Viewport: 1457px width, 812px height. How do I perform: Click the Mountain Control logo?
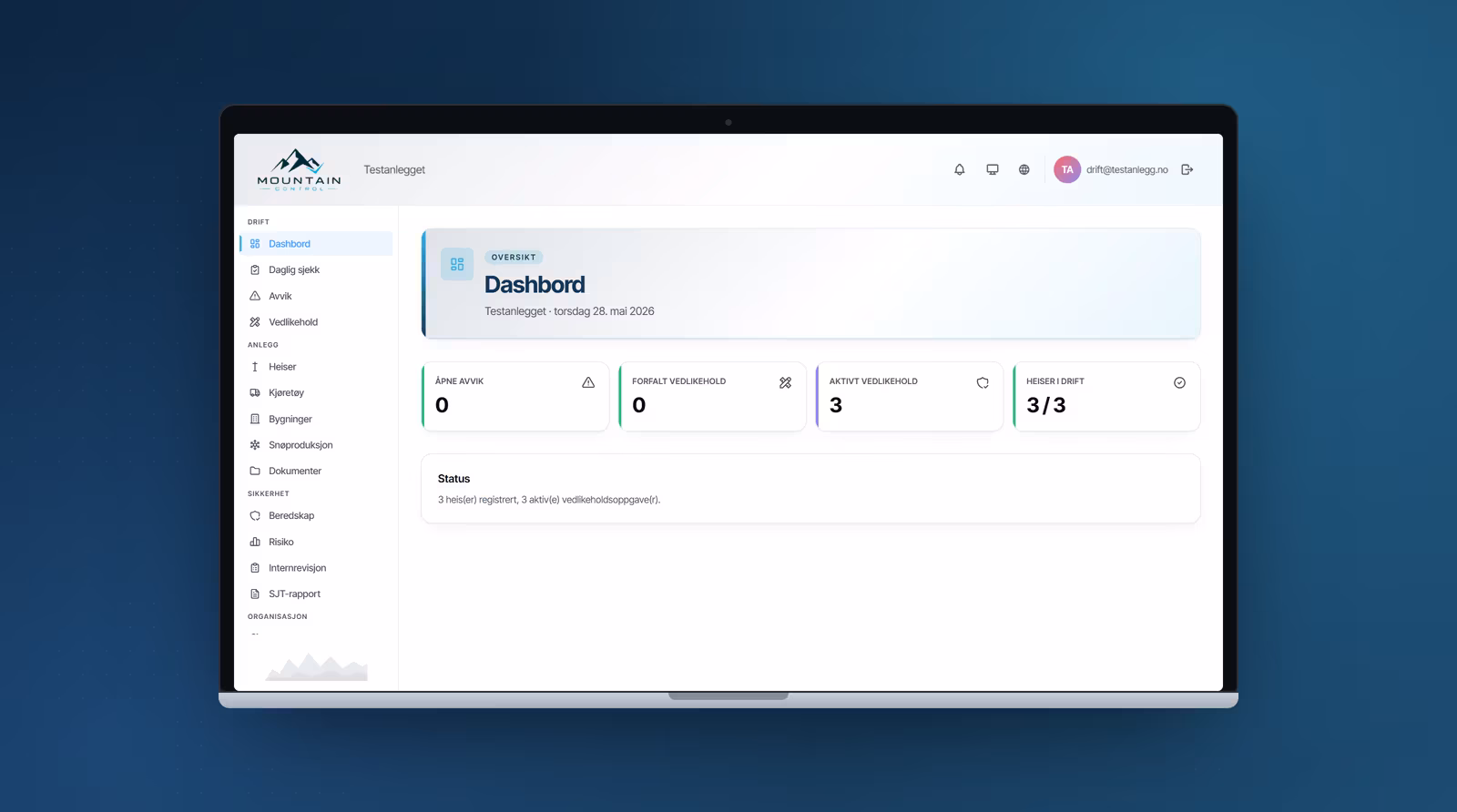pos(299,169)
